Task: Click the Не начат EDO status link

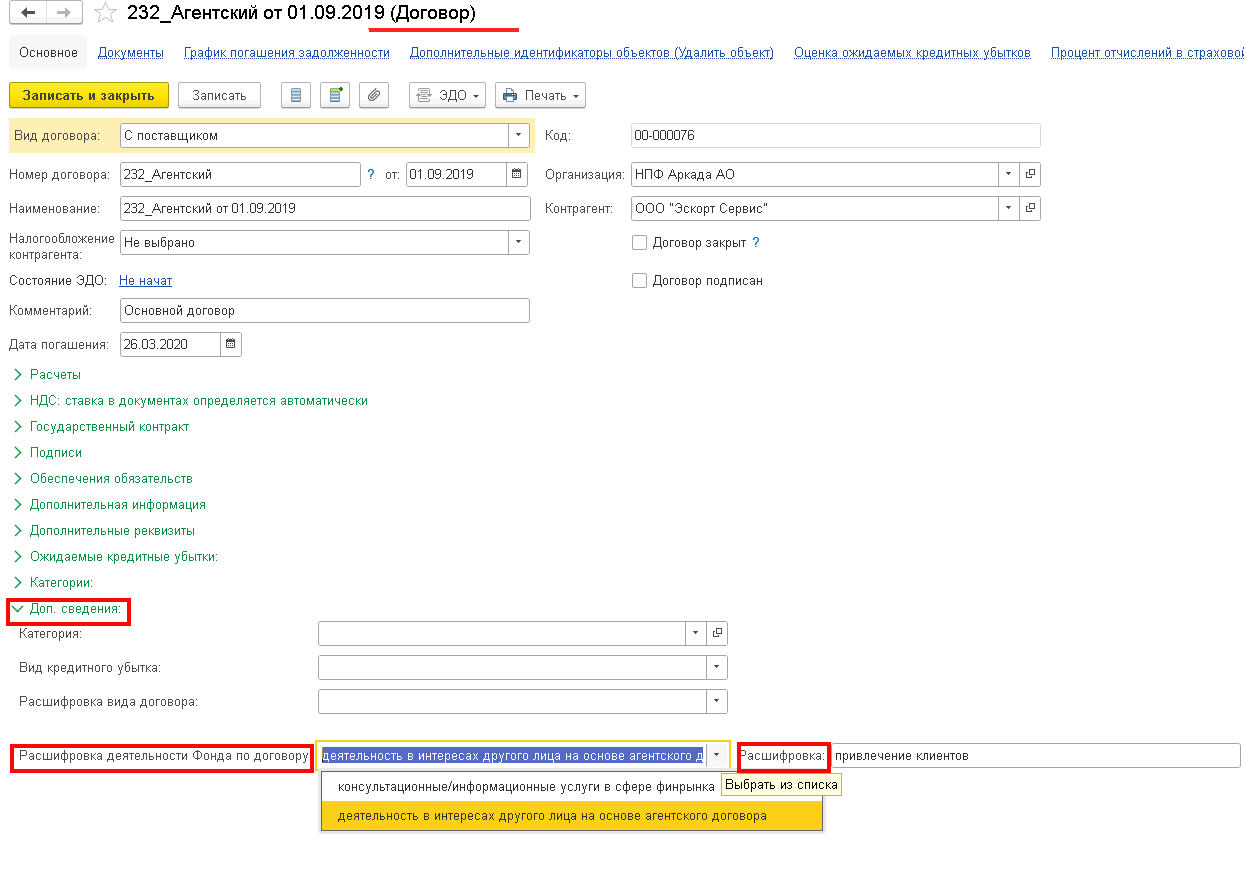Action: click(x=145, y=281)
